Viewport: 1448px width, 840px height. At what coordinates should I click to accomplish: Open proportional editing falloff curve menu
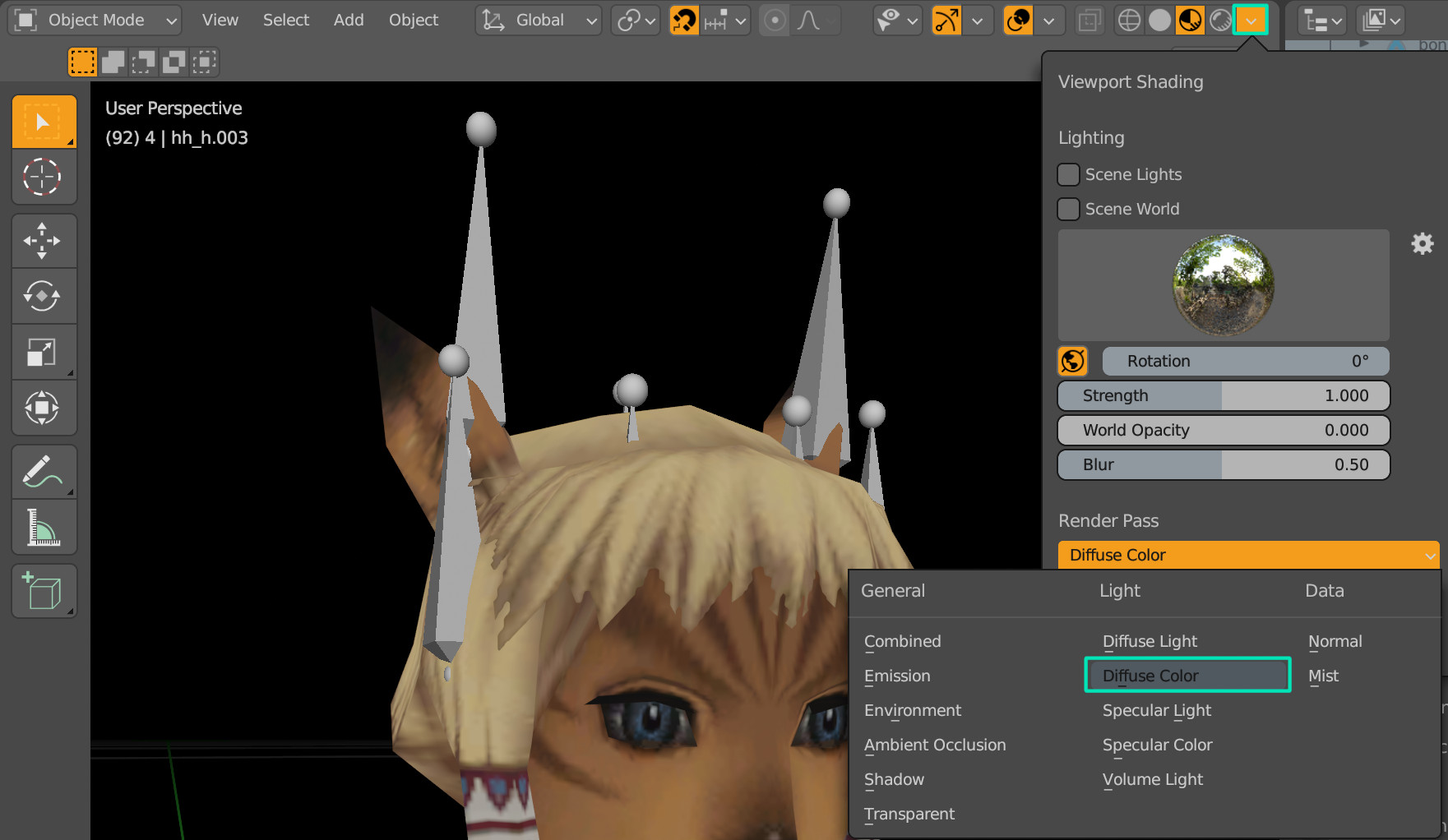[816, 20]
